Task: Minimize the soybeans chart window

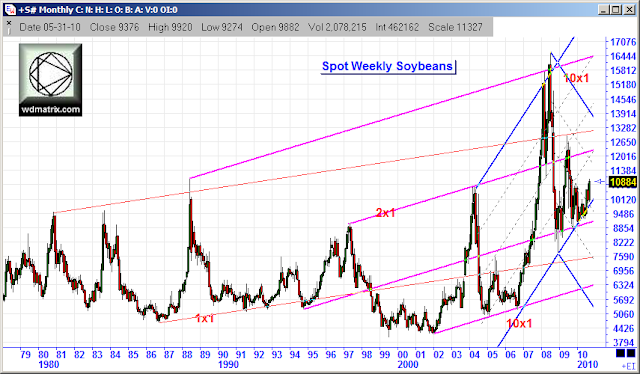Action: (604, 9)
